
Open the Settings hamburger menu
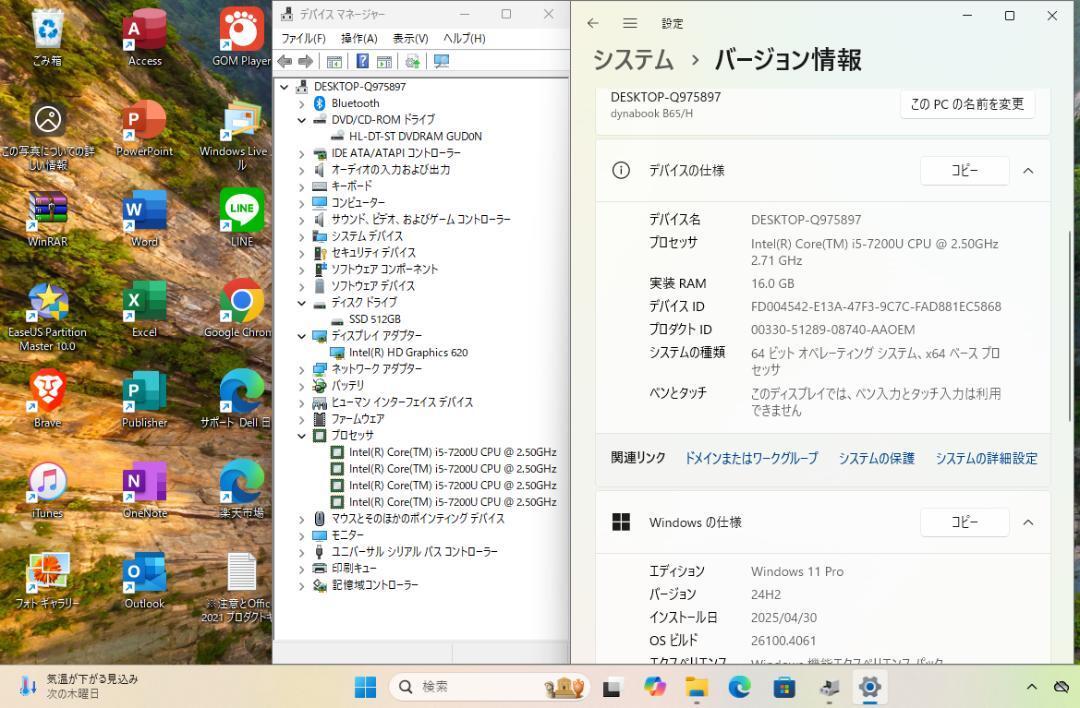pyautogui.click(x=631, y=23)
